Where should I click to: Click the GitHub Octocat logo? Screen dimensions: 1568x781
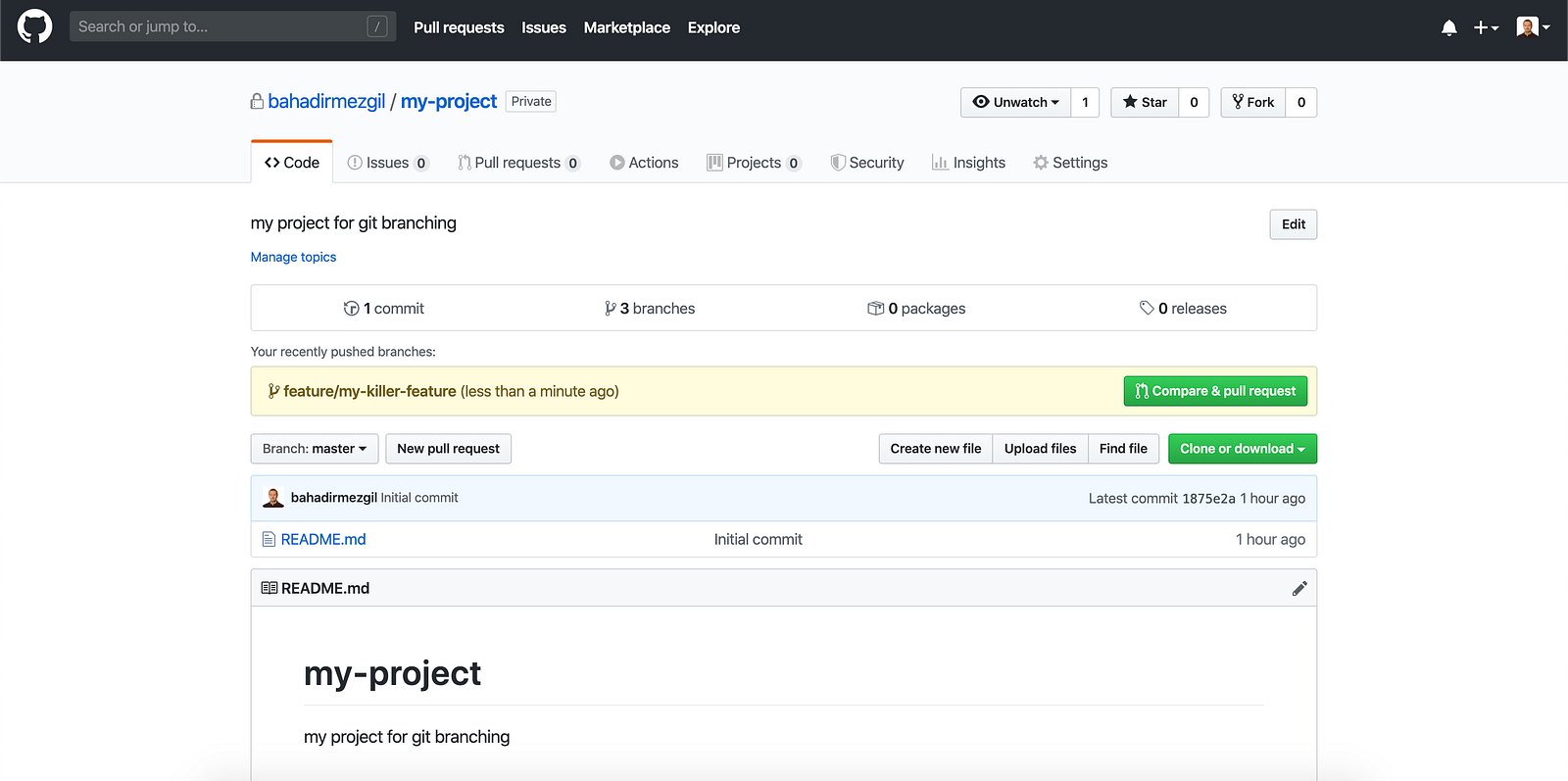click(34, 26)
